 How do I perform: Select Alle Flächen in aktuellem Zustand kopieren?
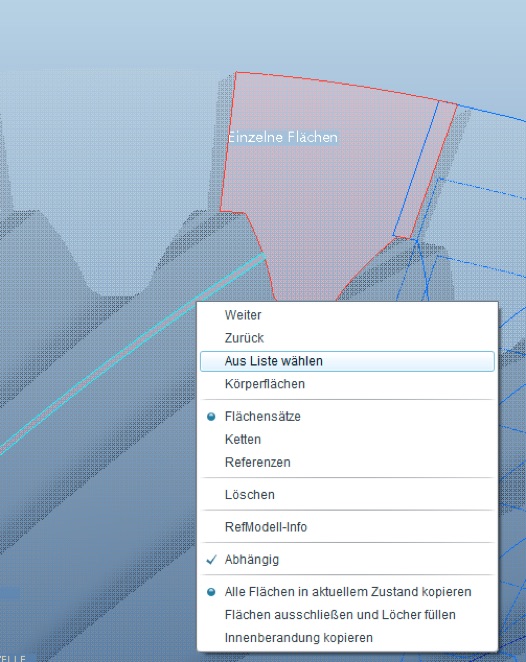coord(347,592)
